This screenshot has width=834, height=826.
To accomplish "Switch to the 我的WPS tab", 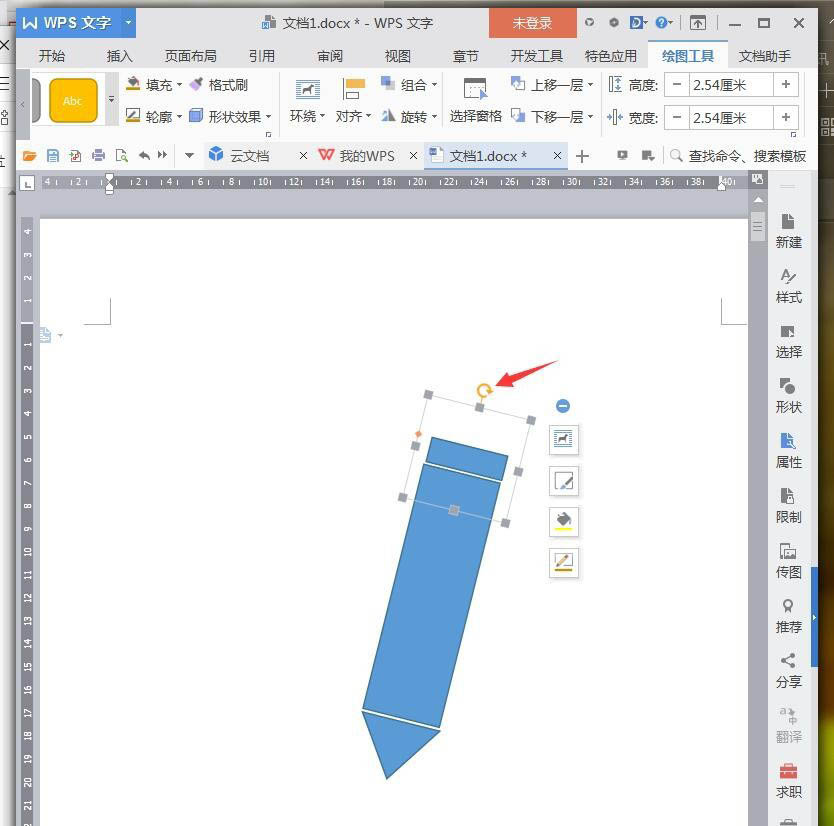I will click(x=366, y=156).
